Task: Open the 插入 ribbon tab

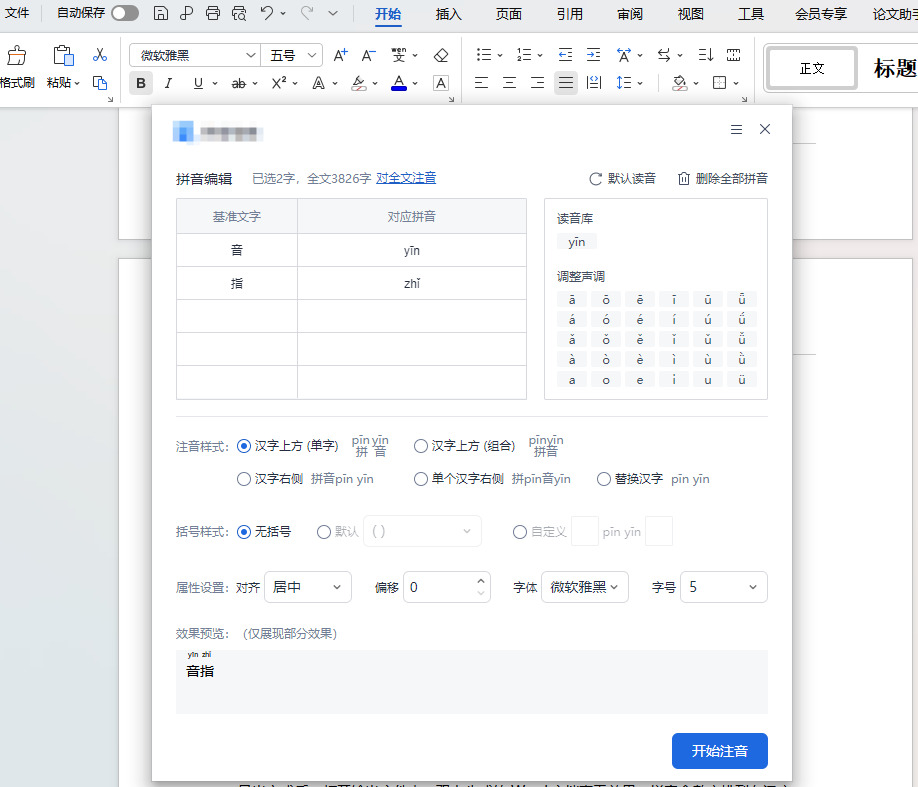Action: coord(448,14)
